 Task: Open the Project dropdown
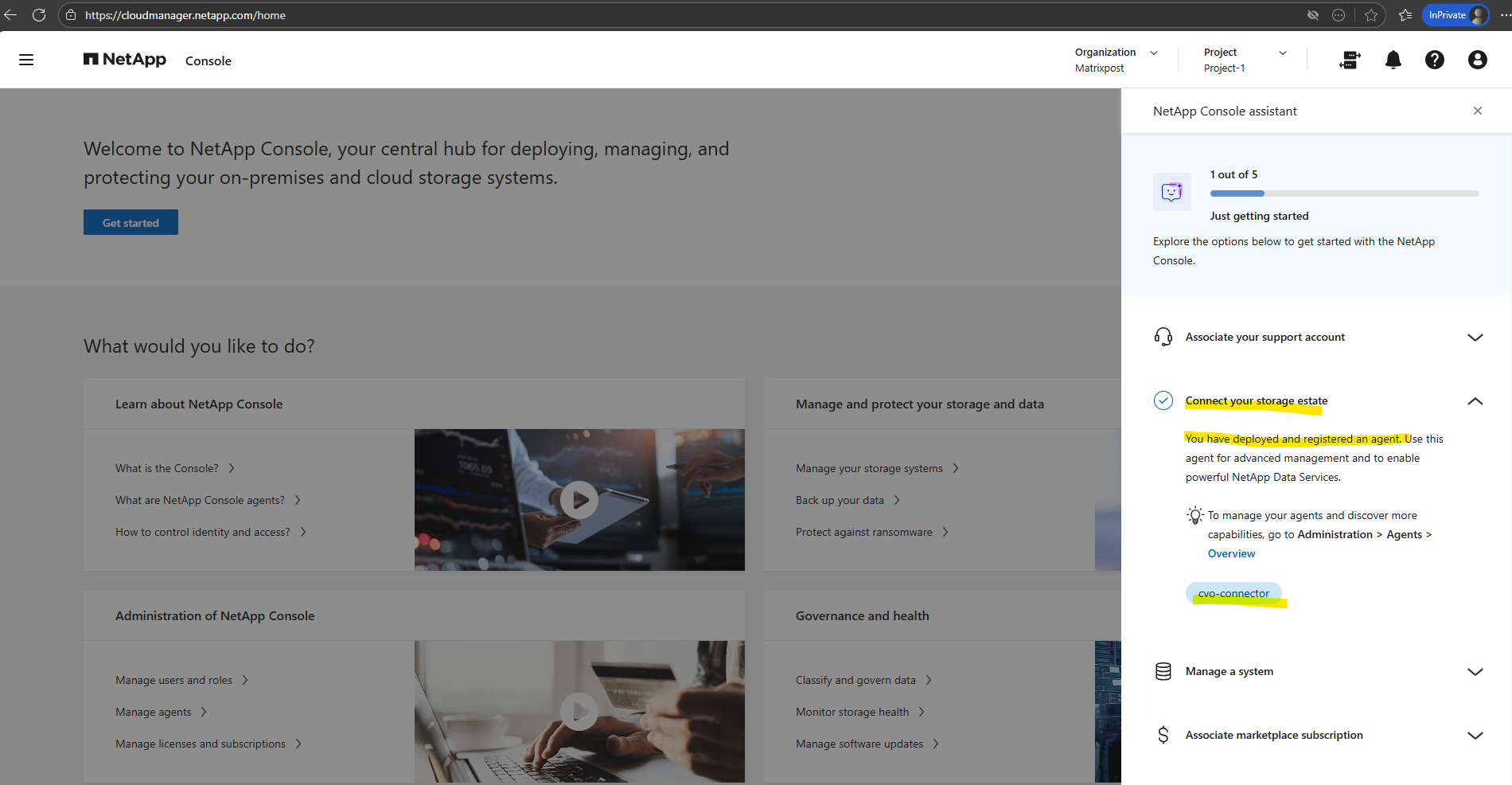point(1245,60)
